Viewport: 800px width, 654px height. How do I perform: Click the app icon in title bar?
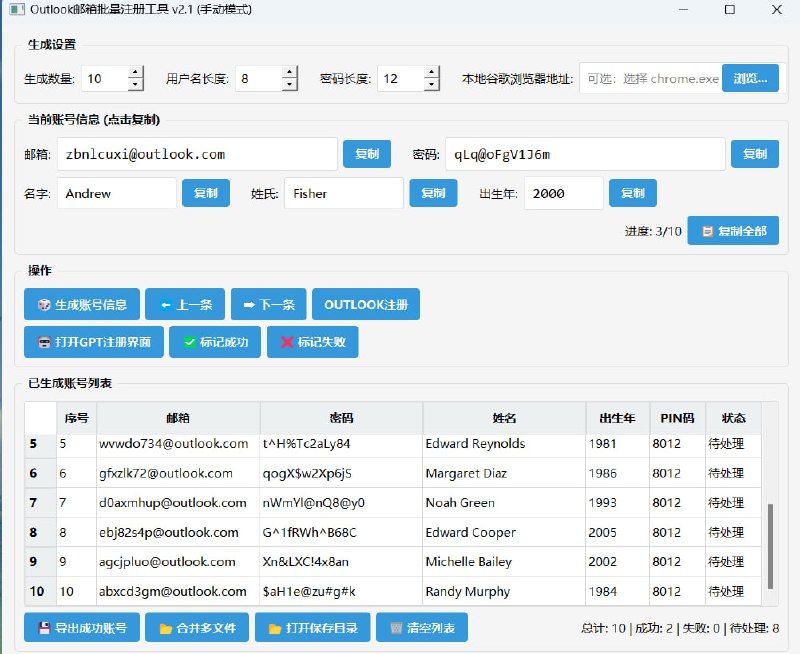pyautogui.click(x=17, y=9)
